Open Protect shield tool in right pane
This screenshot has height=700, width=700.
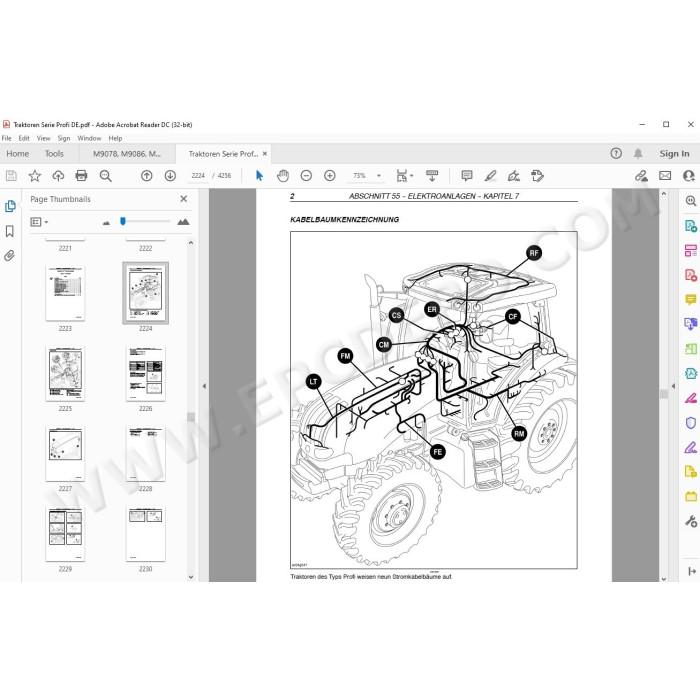point(690,423)
